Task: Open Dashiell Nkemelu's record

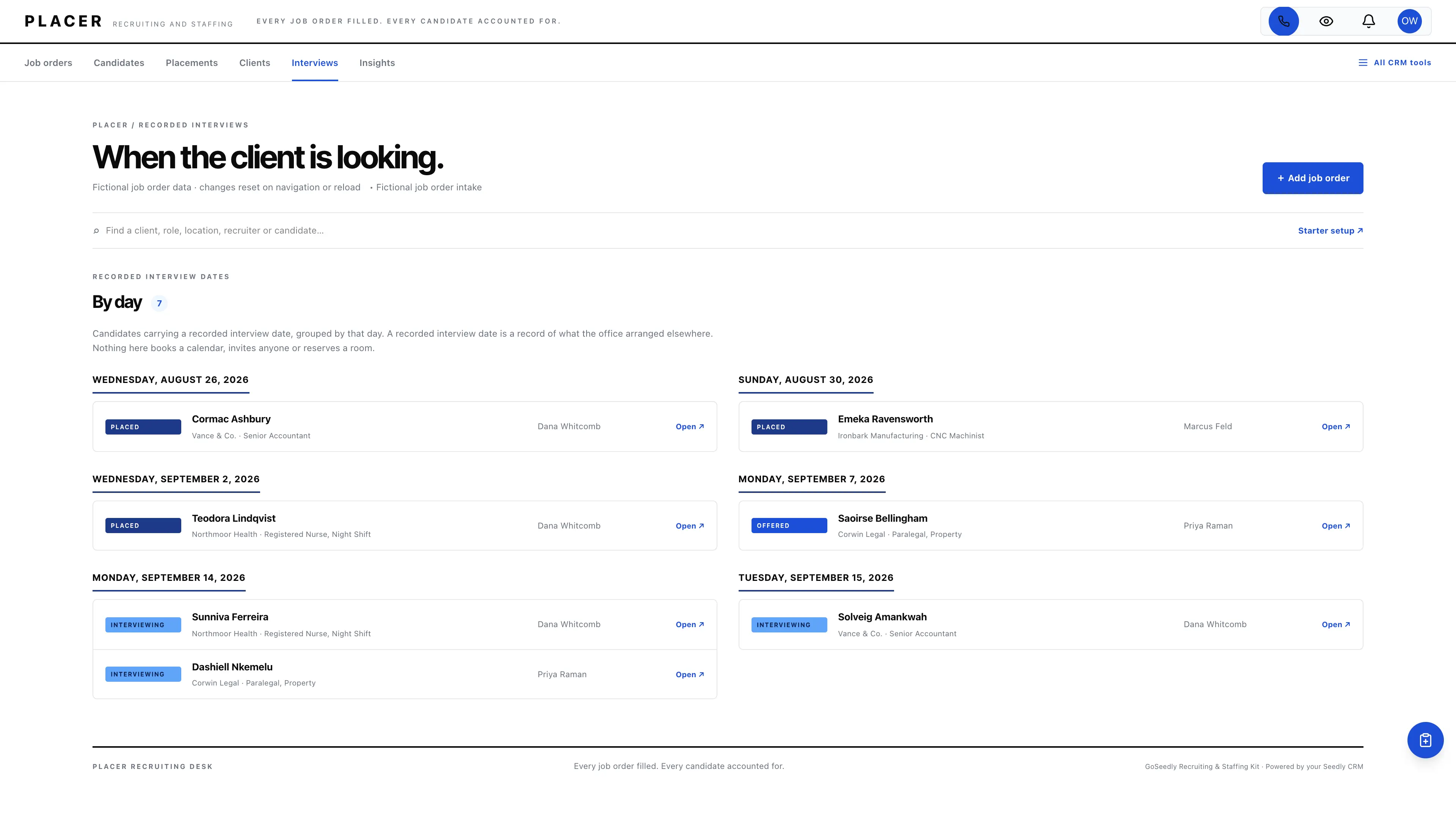Action: pyautogui.click(x=690, y=674)
